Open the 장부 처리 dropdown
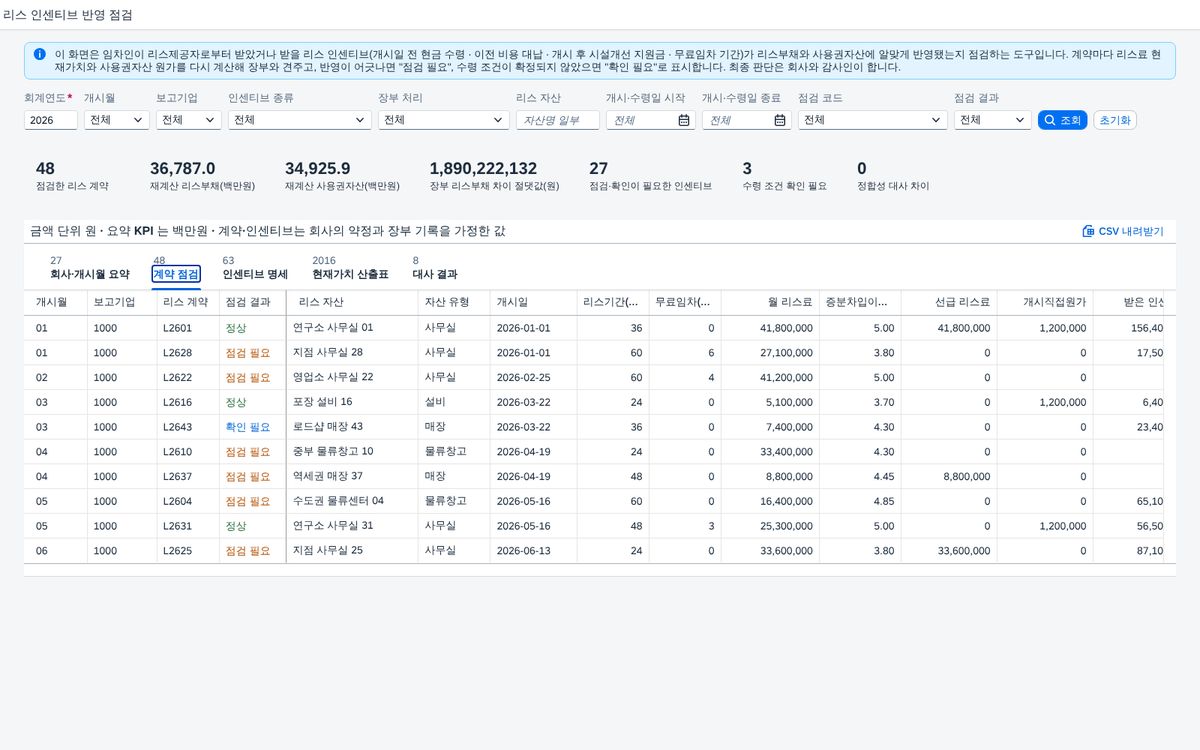The width and height of the screenshot is (1200, 750). coord(444,120)
